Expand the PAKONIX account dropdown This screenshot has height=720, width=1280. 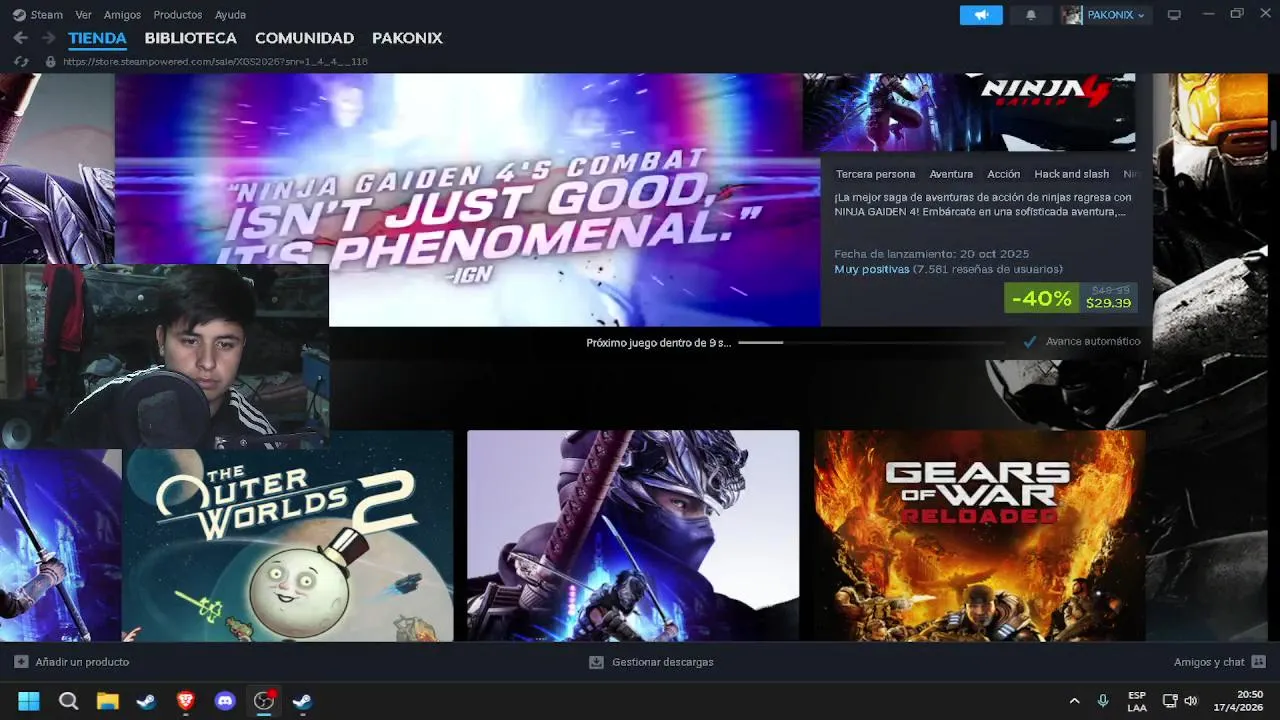click(x=1141, y=16)
